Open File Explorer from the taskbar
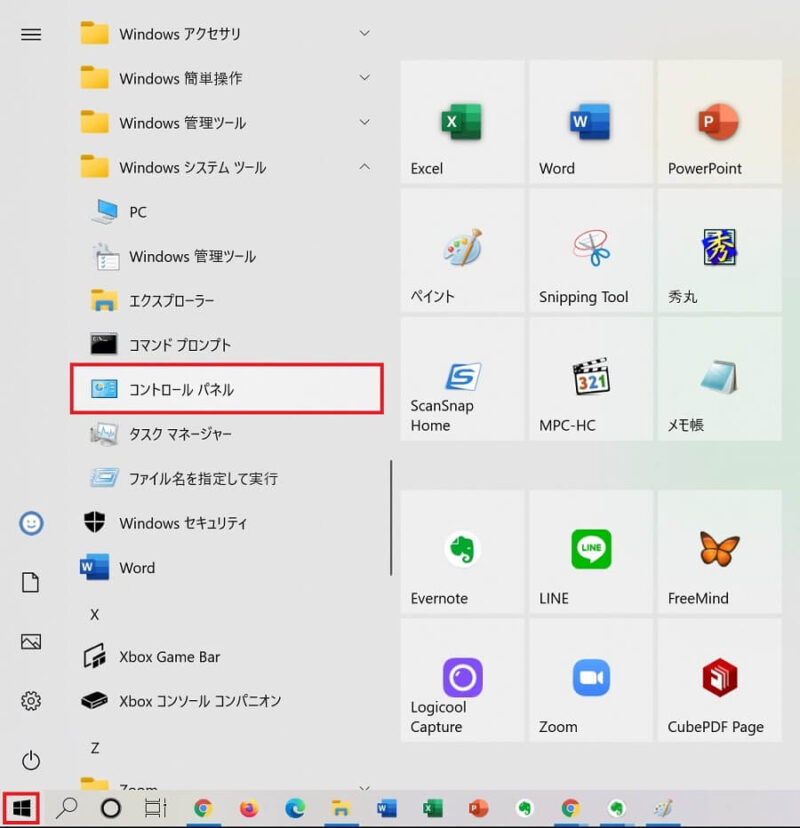This screenshot has height=828, width=800. [341, 808]
